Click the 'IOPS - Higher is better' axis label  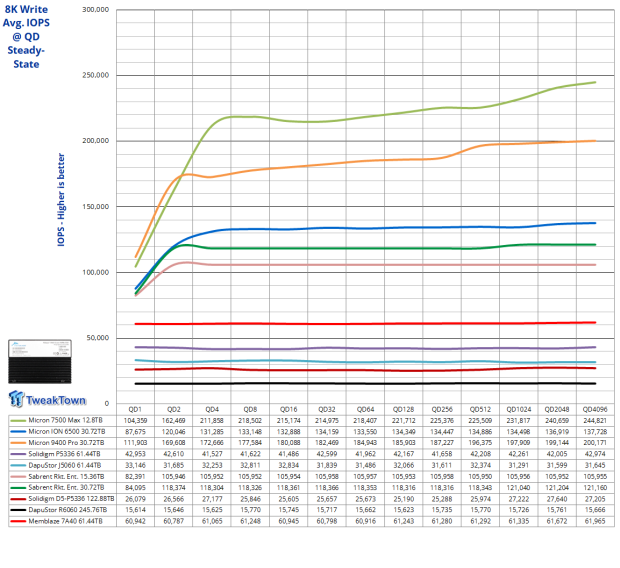[61, 200]
